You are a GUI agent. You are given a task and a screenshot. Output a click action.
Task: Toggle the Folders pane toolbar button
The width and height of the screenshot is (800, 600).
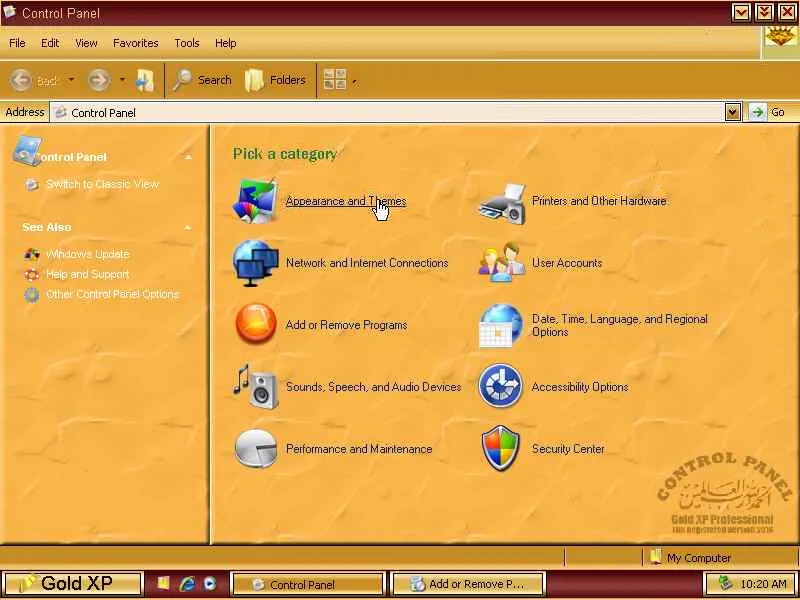coord(276,80)
